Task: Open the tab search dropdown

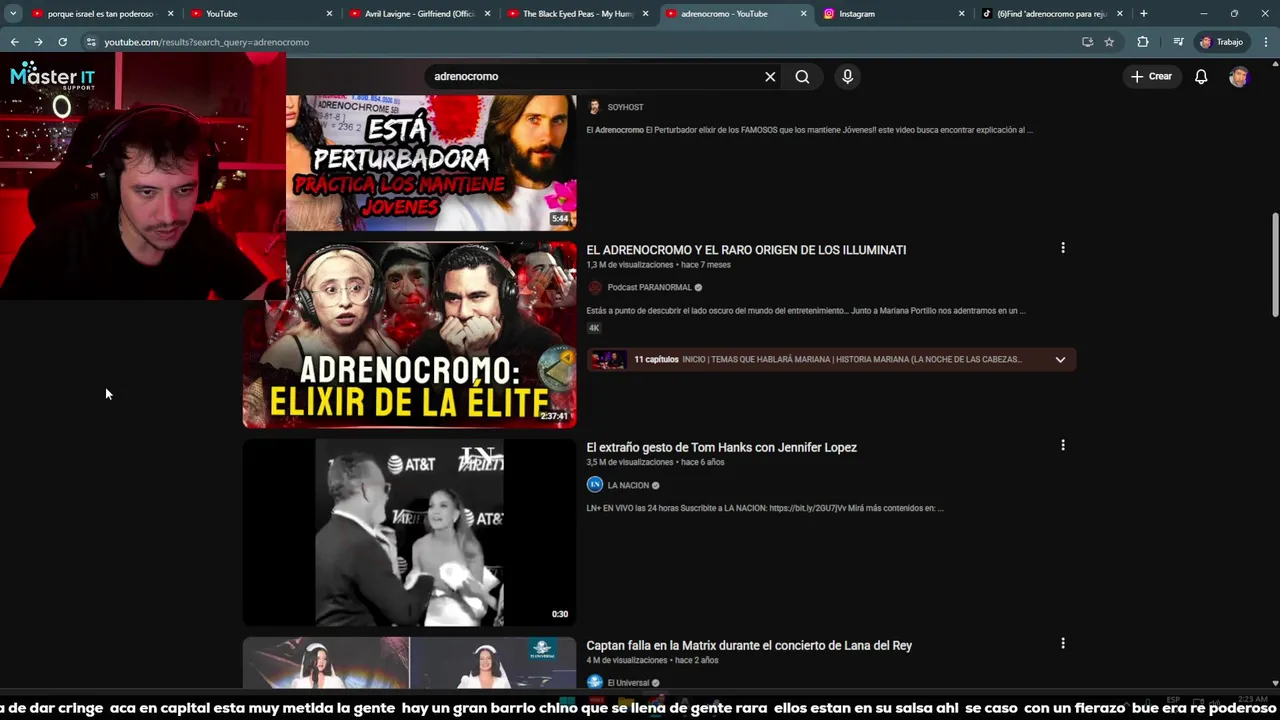Action: 13,14
